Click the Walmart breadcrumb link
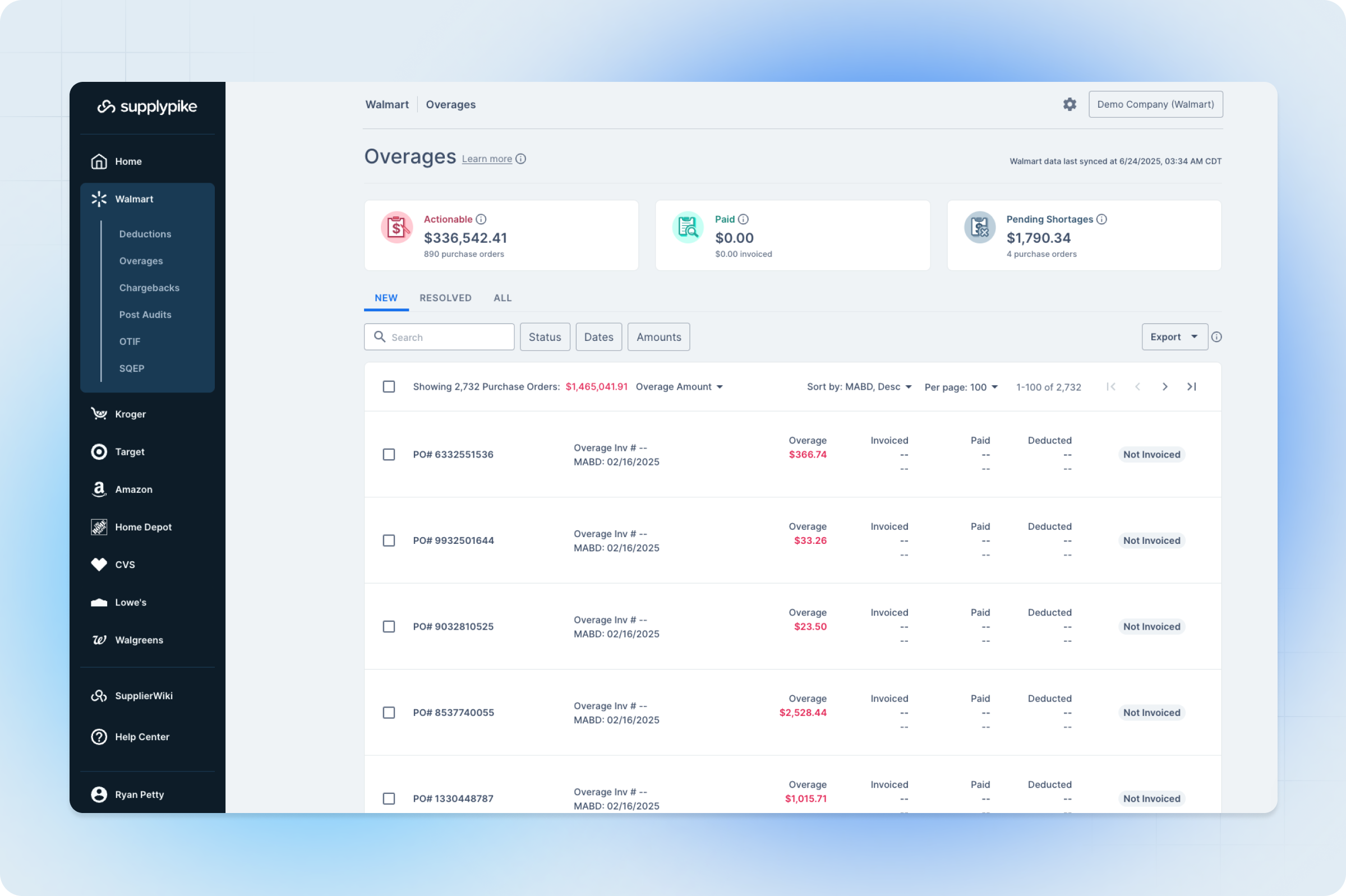The width and height of the screenshot is (1346, 896). [387, 105]
